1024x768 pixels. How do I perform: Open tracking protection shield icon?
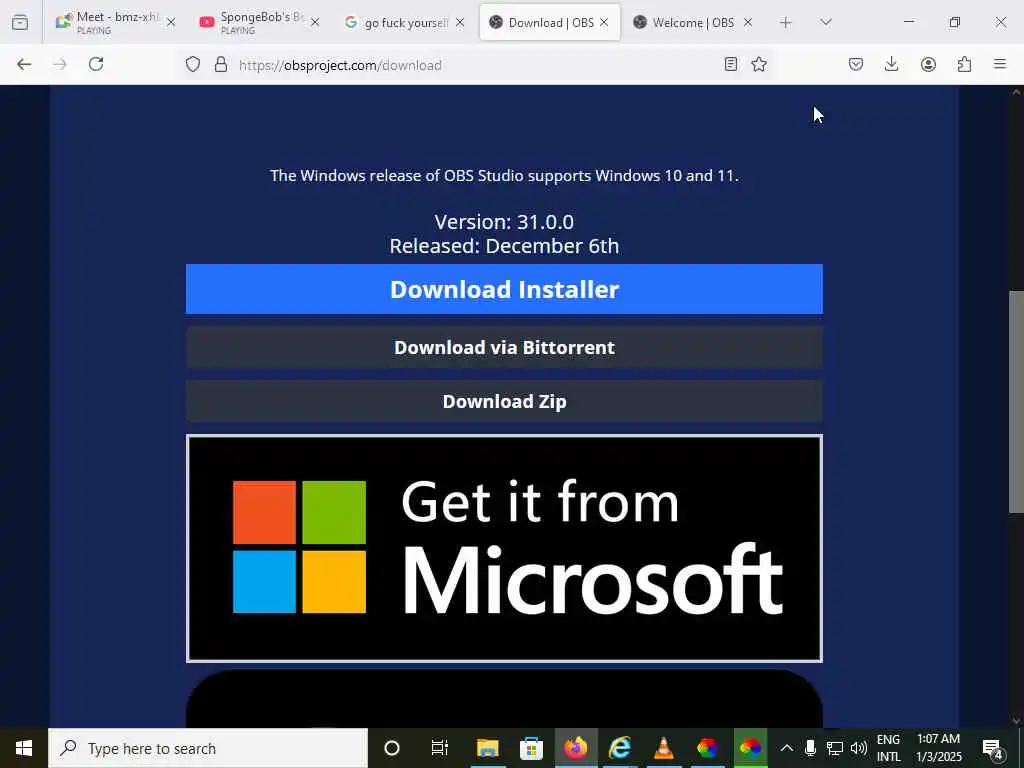coord(193,64)
